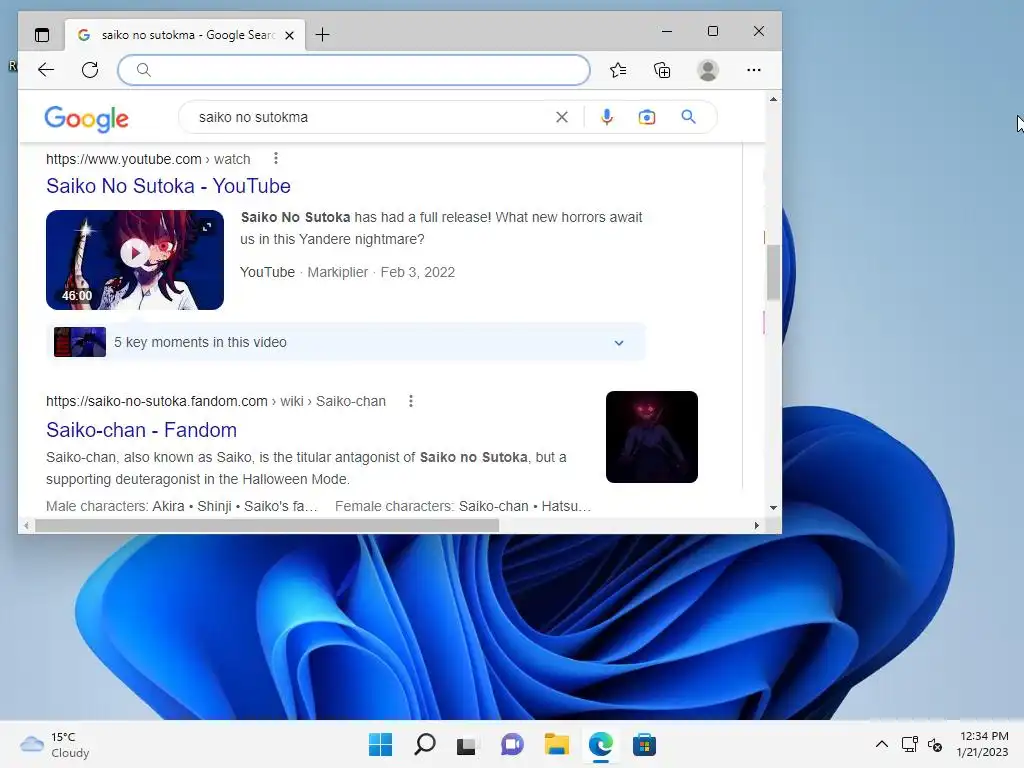The width and height of the screenshot is (1024, 768).
Task: Open the Windows Start menu
Action: (x=380, y=744)
